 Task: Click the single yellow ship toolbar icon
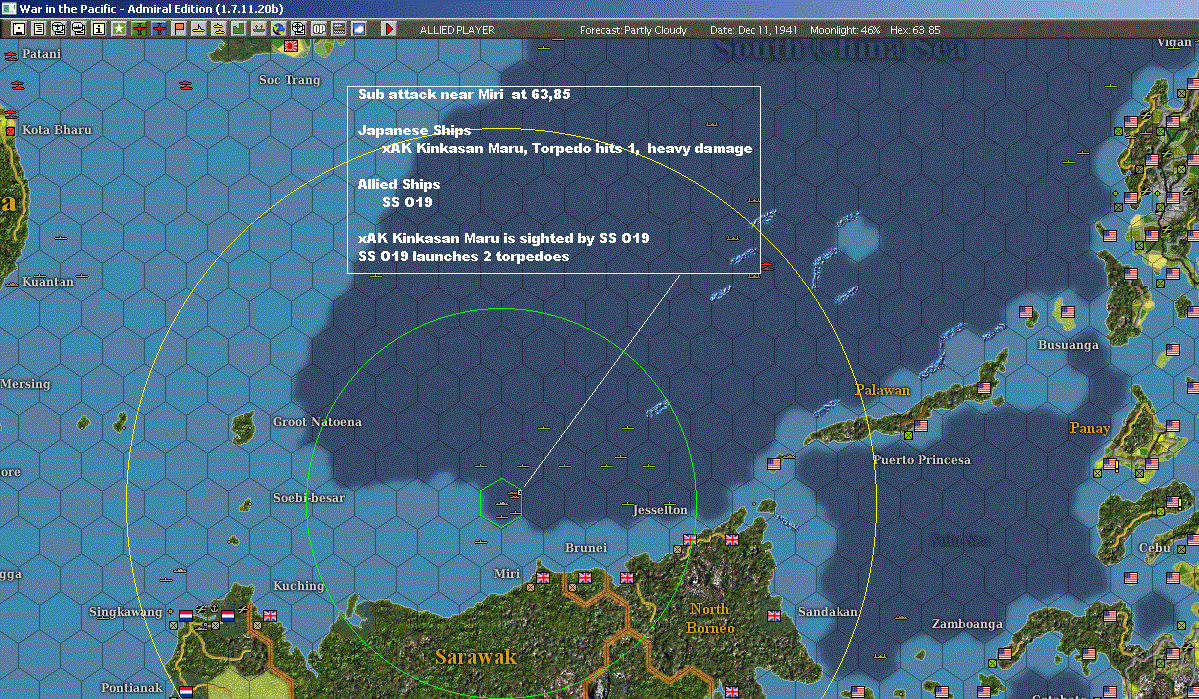[x=198, y=29]
